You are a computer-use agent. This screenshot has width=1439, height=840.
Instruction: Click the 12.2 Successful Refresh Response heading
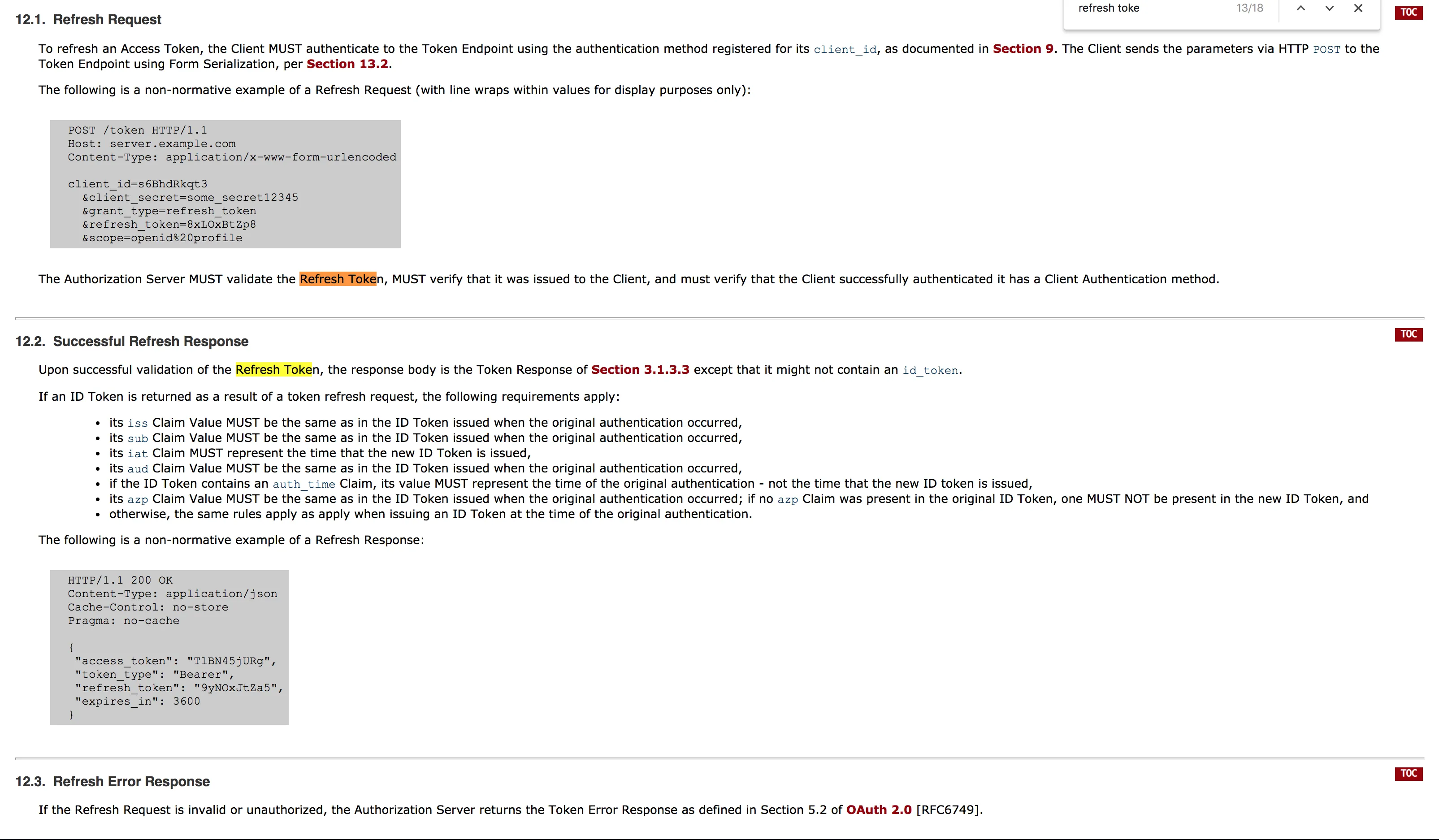[132, 342]
